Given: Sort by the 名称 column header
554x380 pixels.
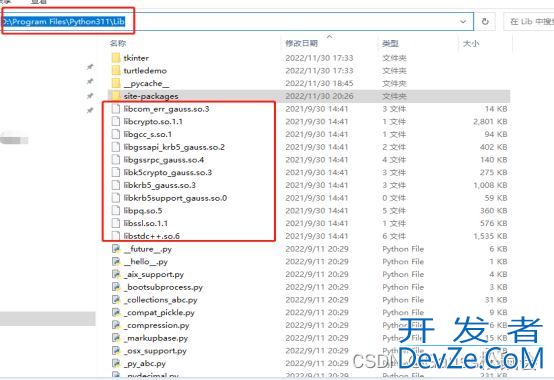Looking at the screenshot, I should point(118,43).
